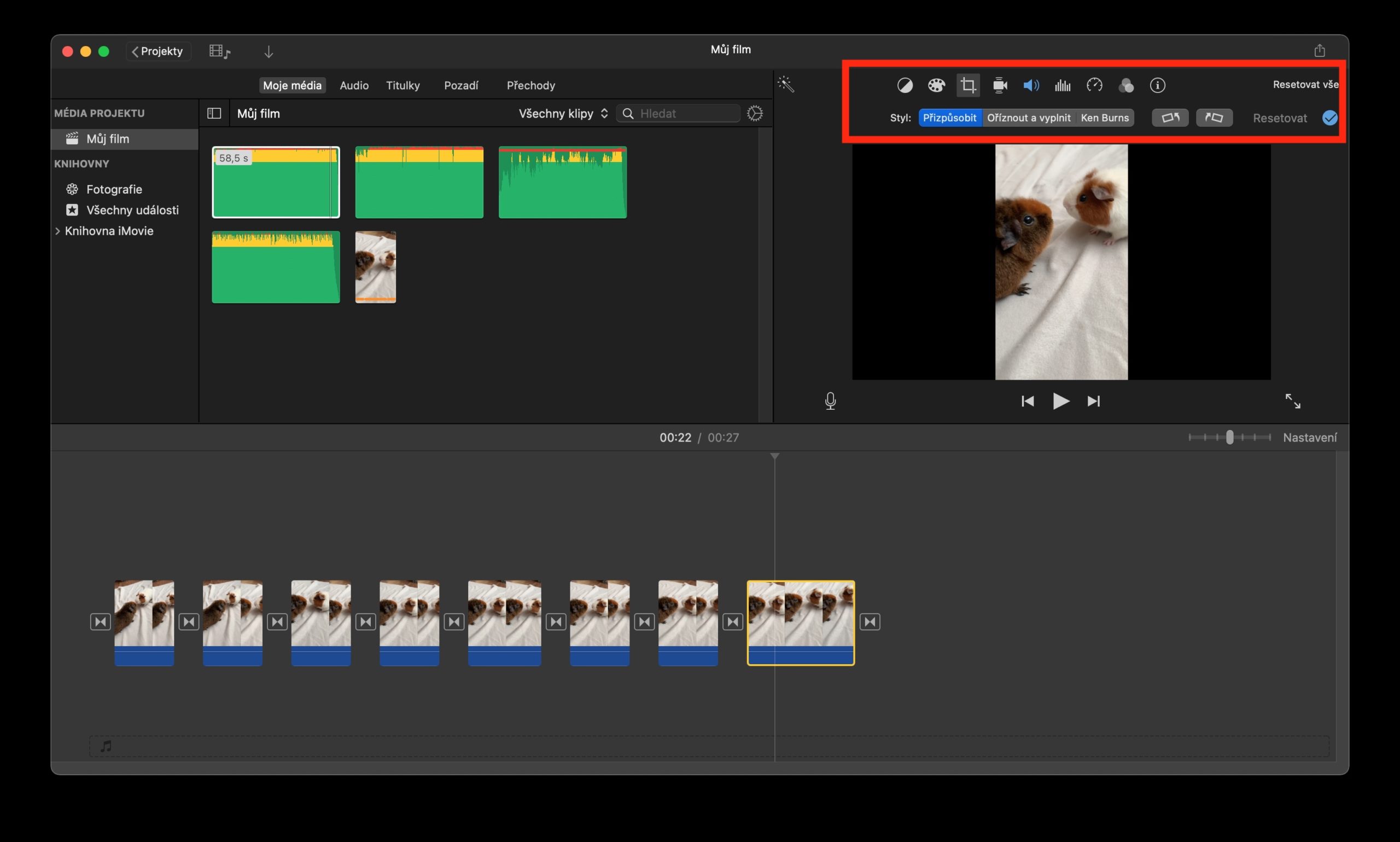Open the Všechny klipy filter dropdown
The height and width of the screenshot is (842, 1400).
[x=561, y=113]
